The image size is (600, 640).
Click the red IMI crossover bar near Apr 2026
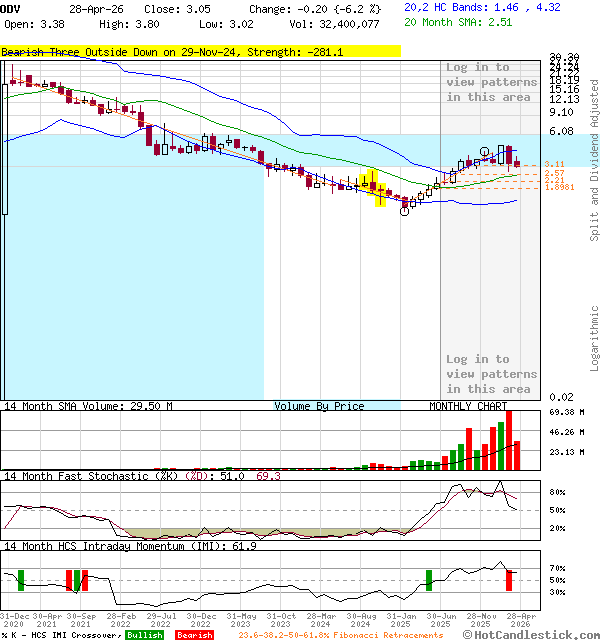tap(509, 580)
